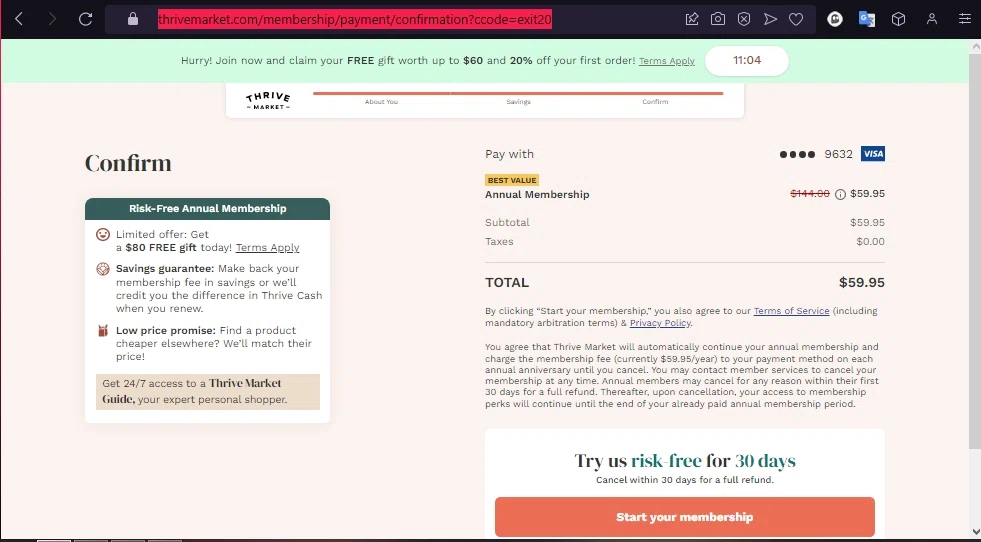981x542 pixels.
Task: Reload the page with the refresh icon
Action: [x=86, y=19]
